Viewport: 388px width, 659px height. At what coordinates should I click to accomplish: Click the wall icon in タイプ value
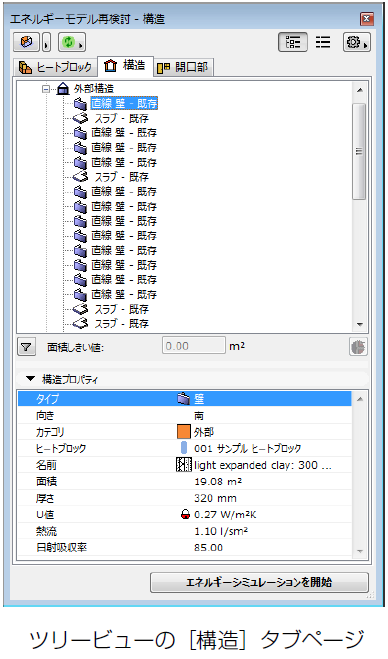[184, 399]
